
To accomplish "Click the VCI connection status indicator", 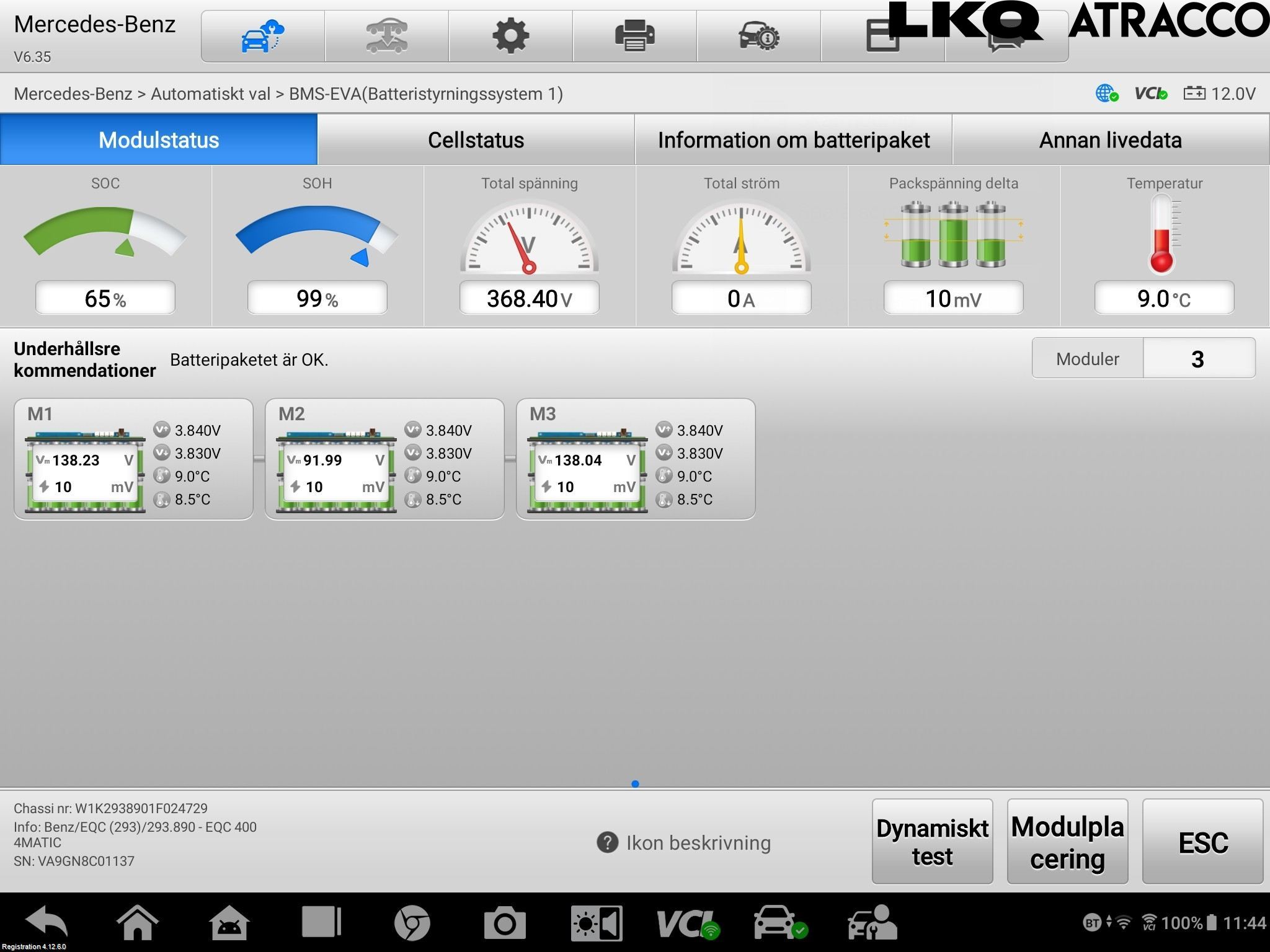I will click(1151, 94).
